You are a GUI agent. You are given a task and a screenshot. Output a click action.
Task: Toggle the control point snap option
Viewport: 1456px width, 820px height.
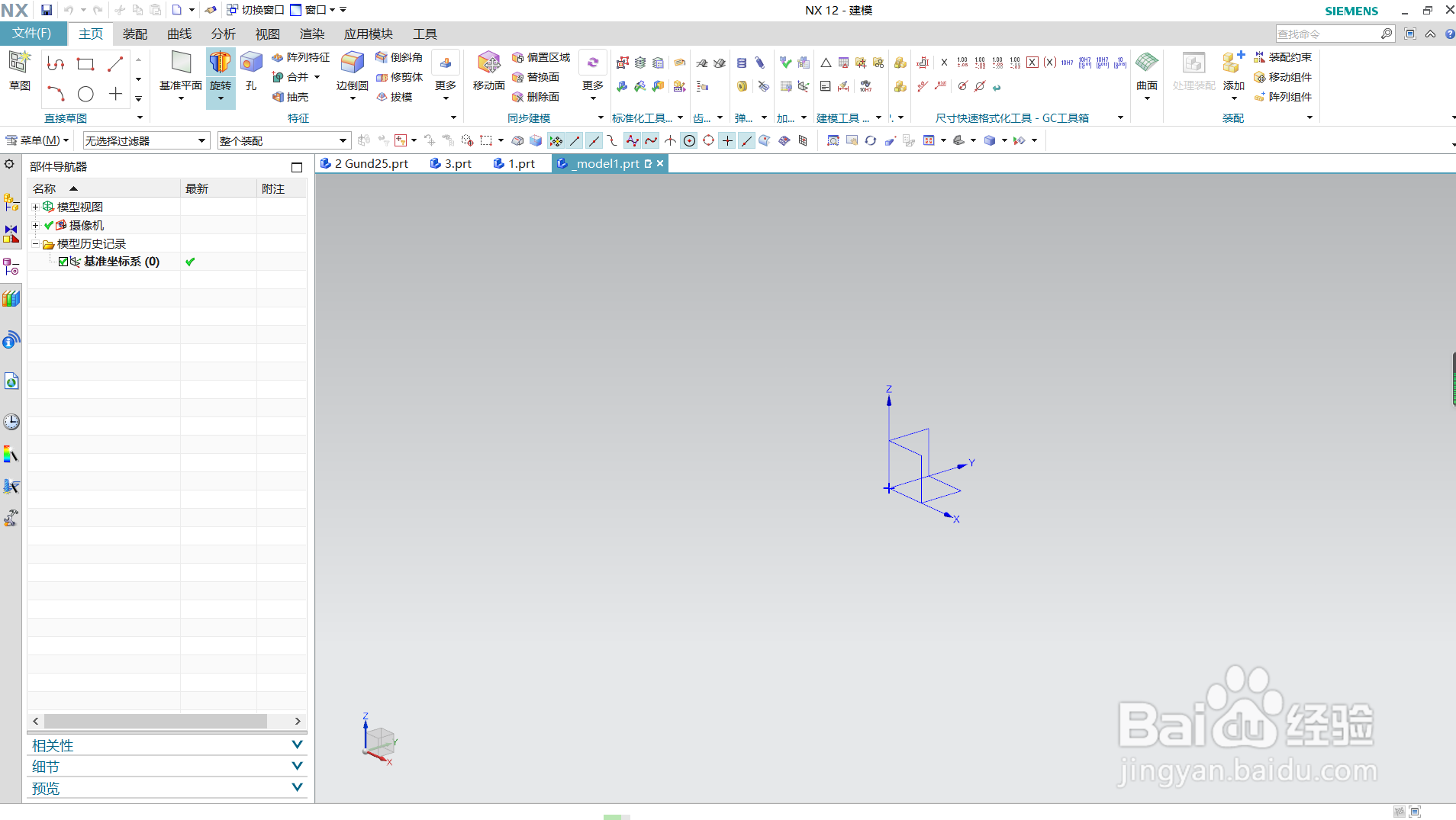pos(614,140)
